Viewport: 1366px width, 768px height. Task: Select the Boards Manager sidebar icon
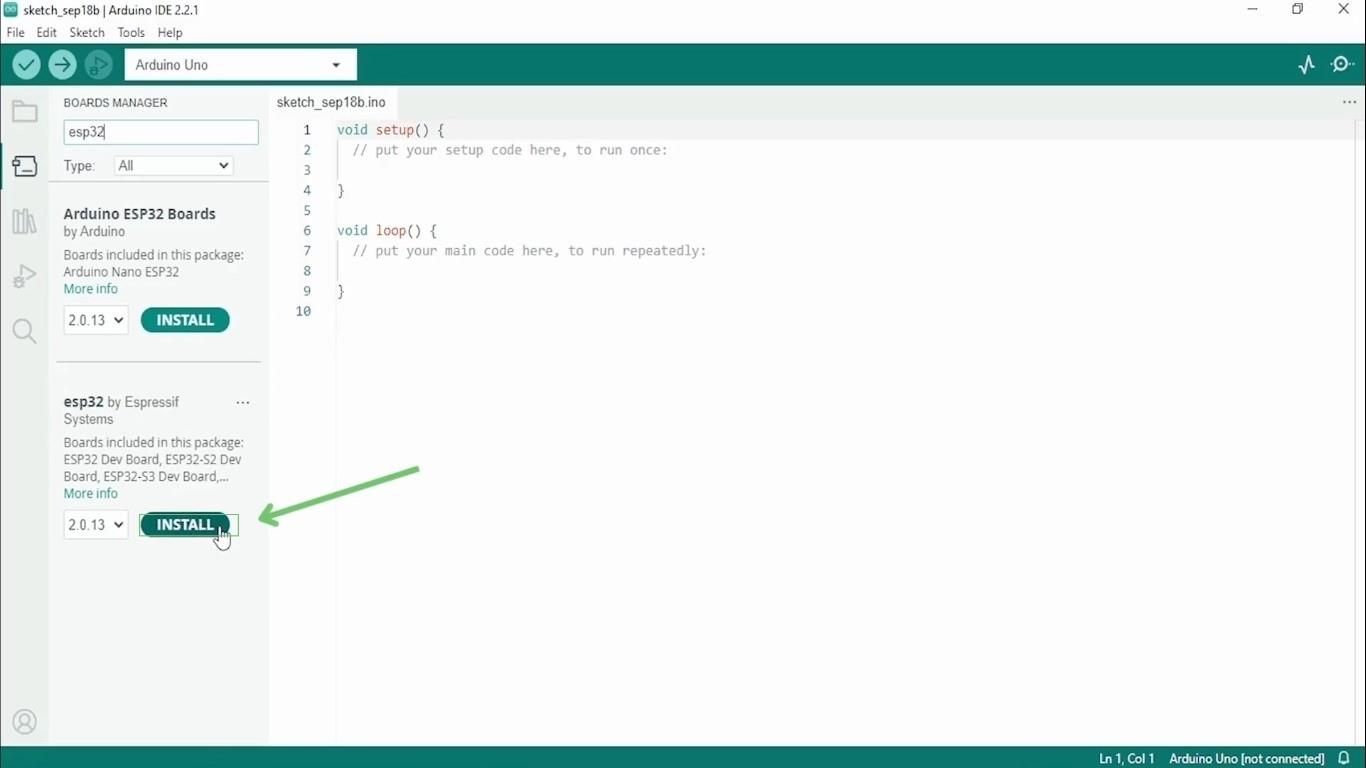click(x=24, y=166)
